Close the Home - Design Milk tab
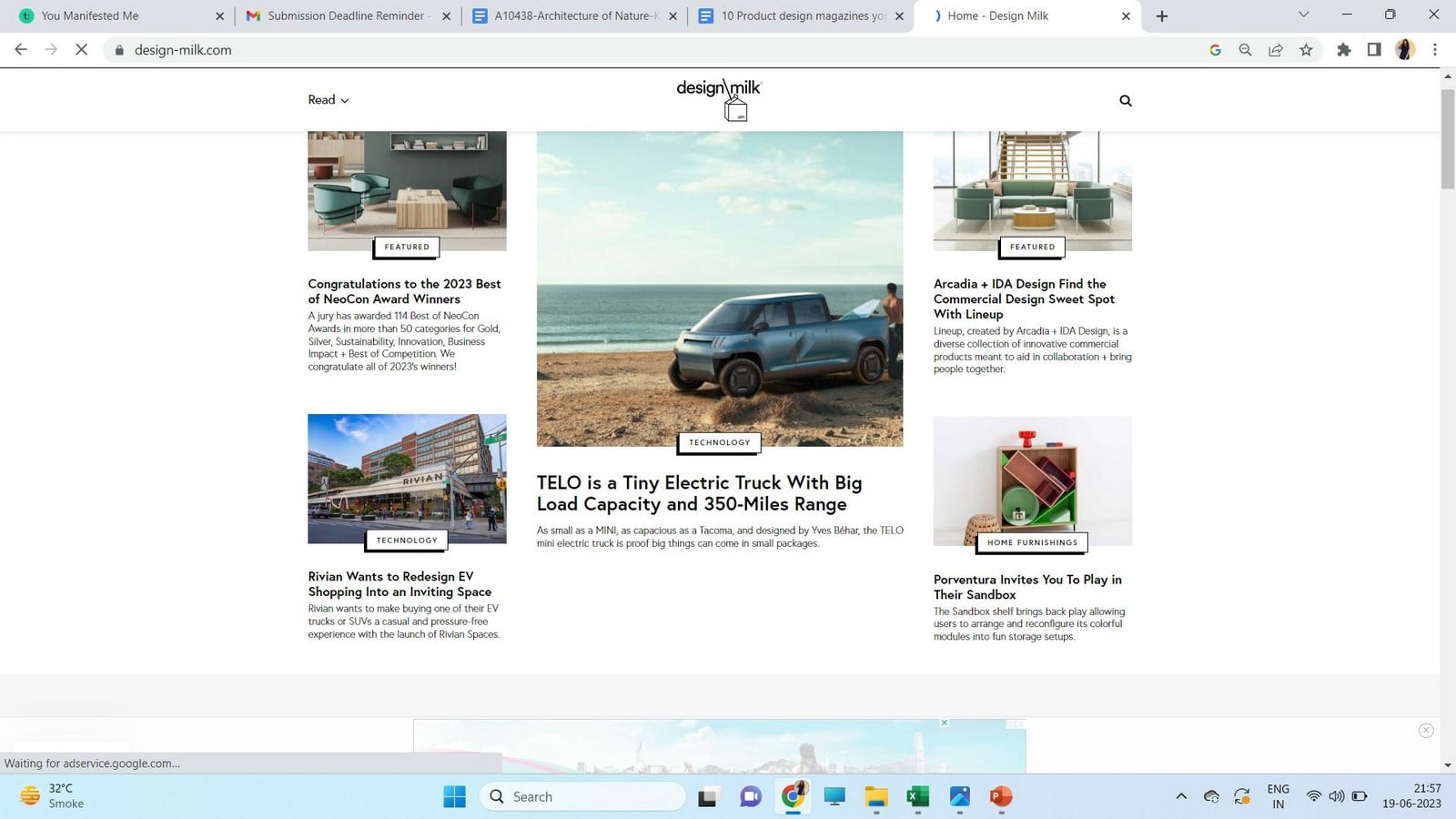Viewport: 1456px width, 819px height. (1126, 16)
